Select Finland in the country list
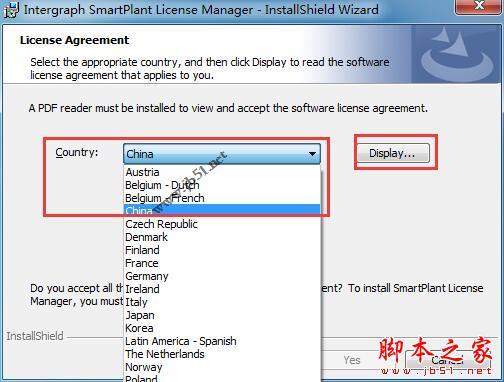 click(222, 250)
